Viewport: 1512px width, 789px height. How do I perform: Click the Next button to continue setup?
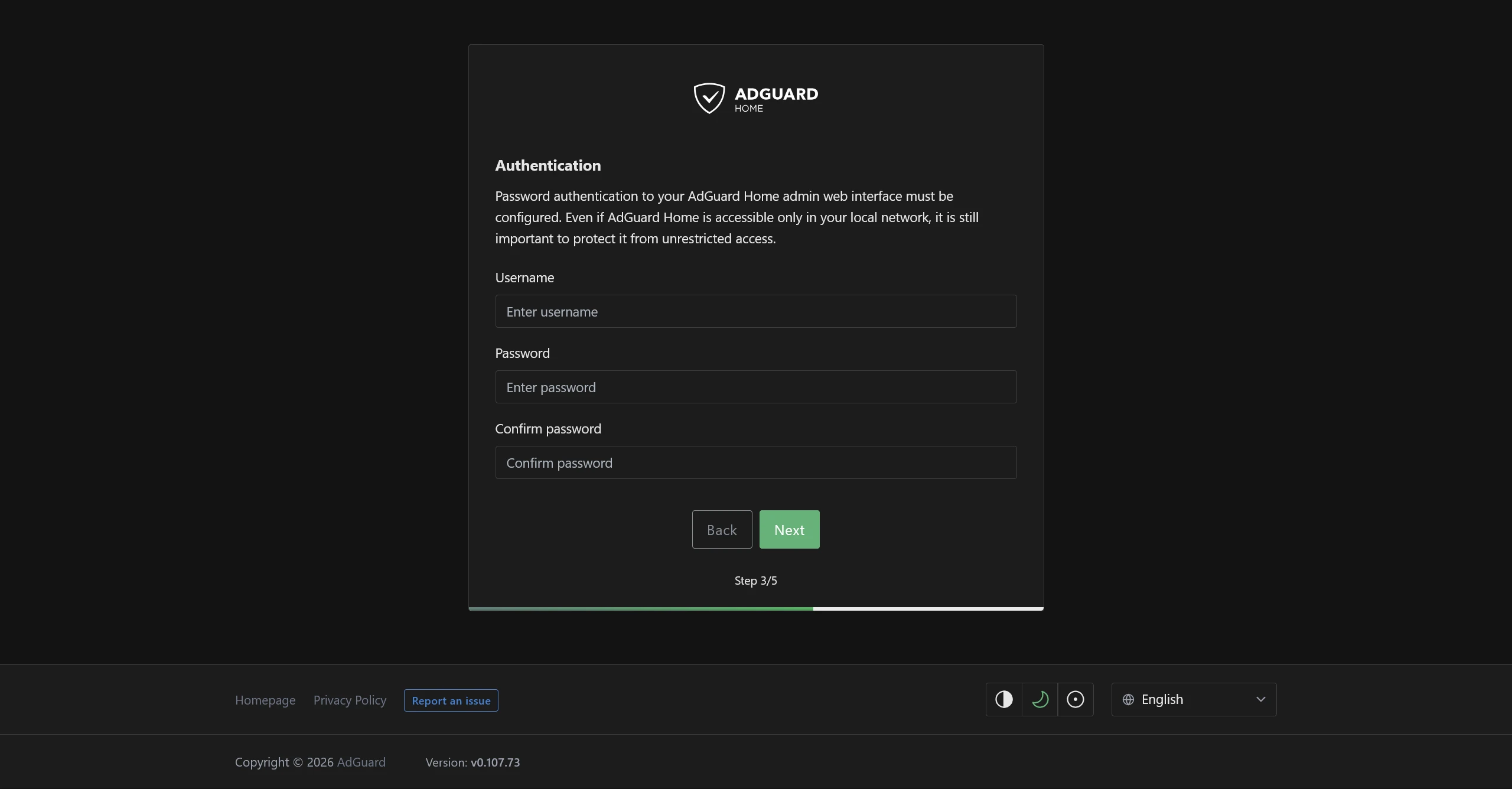click(x=789, y=529)
